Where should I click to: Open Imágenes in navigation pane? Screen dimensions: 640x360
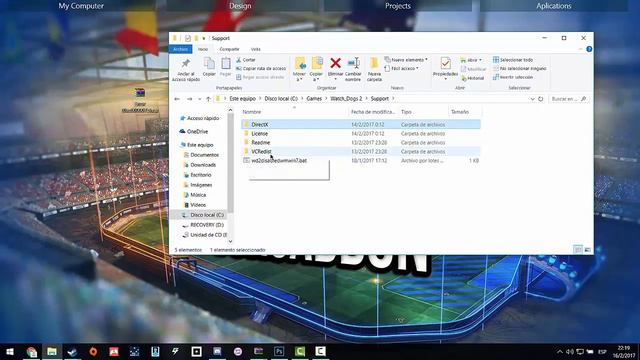click(x=198, y=185)
